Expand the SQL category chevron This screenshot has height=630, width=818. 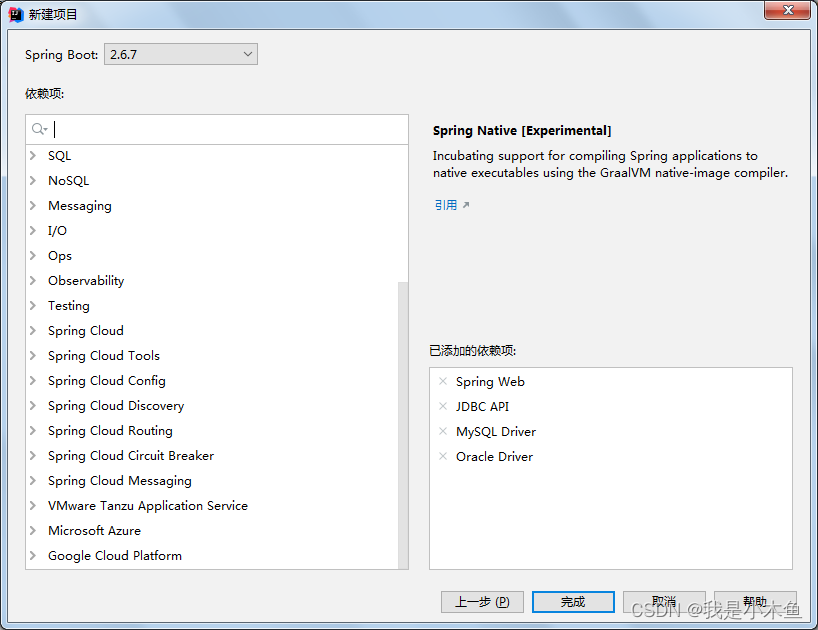(33, 155)
